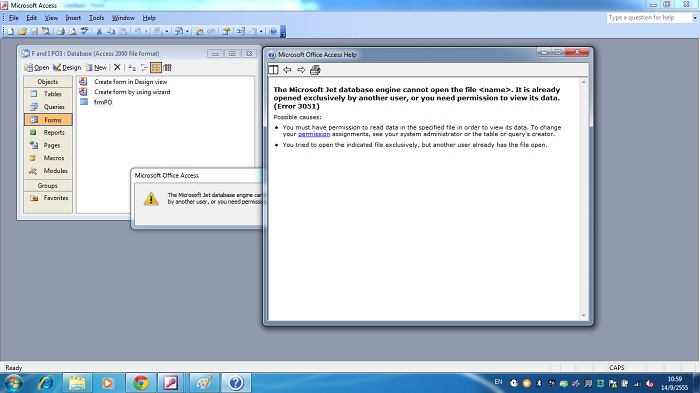Click the Windows Start button
This screenshot has height=393, width=700.
click(x=12, y=383)
